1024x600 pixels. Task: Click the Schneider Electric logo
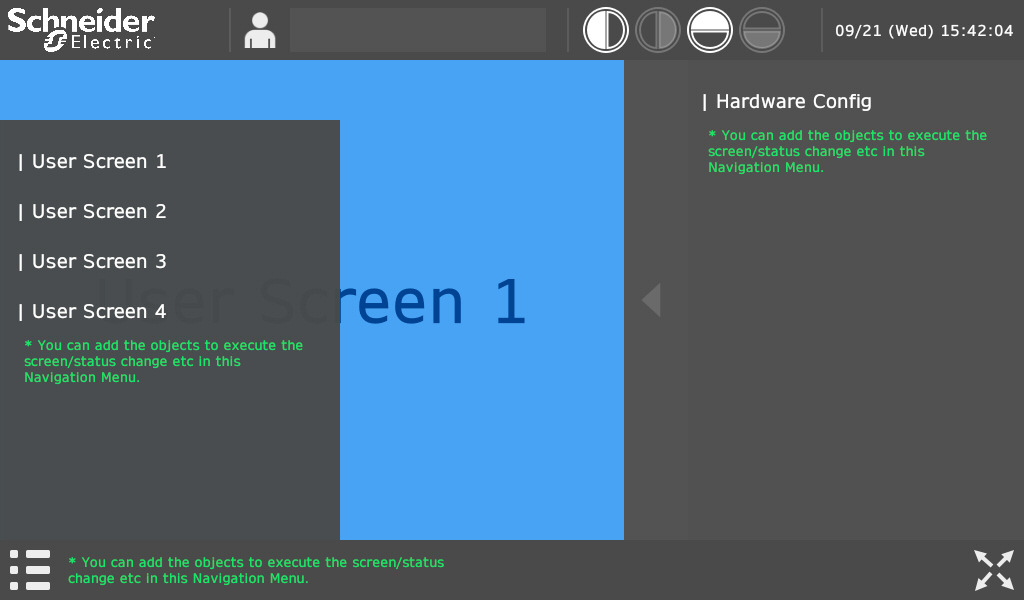(x=81, y=30)
